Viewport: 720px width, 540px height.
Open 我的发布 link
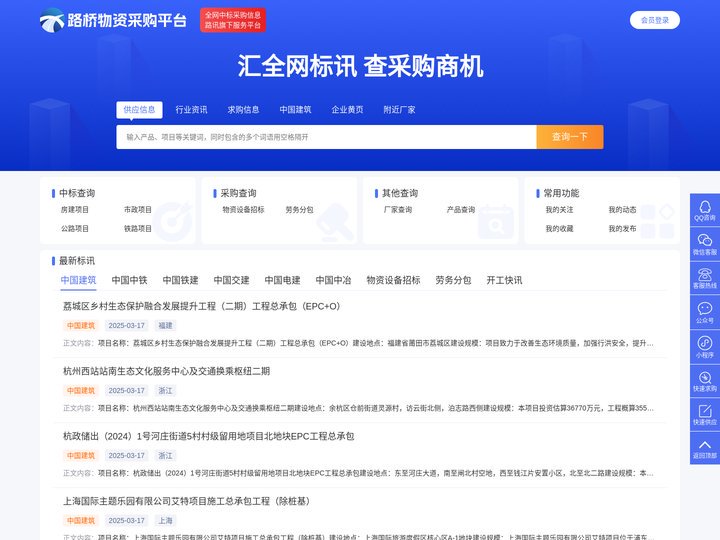623,229
